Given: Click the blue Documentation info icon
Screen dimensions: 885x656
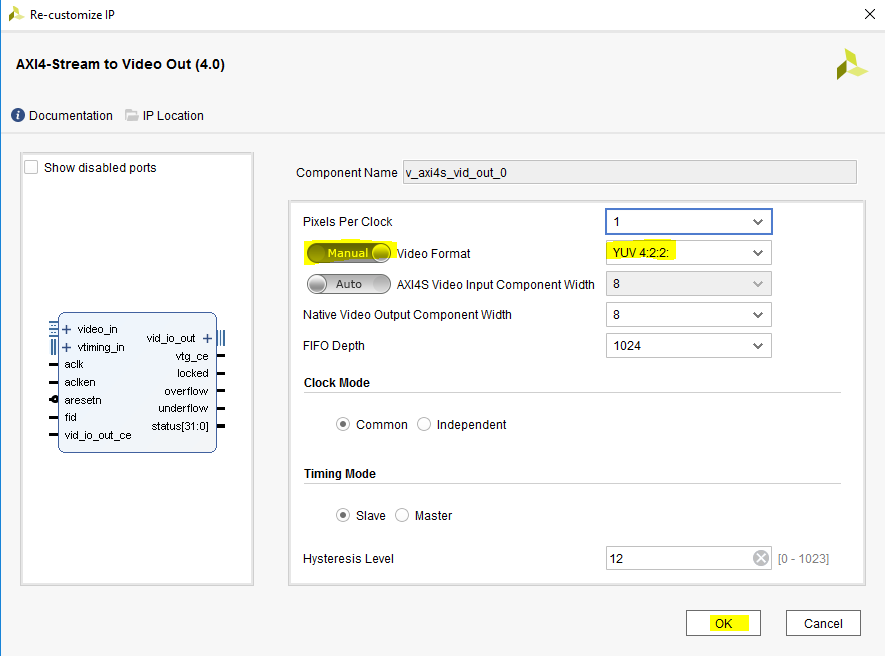Looking at the screenshot, I should (x=17, y=115).
